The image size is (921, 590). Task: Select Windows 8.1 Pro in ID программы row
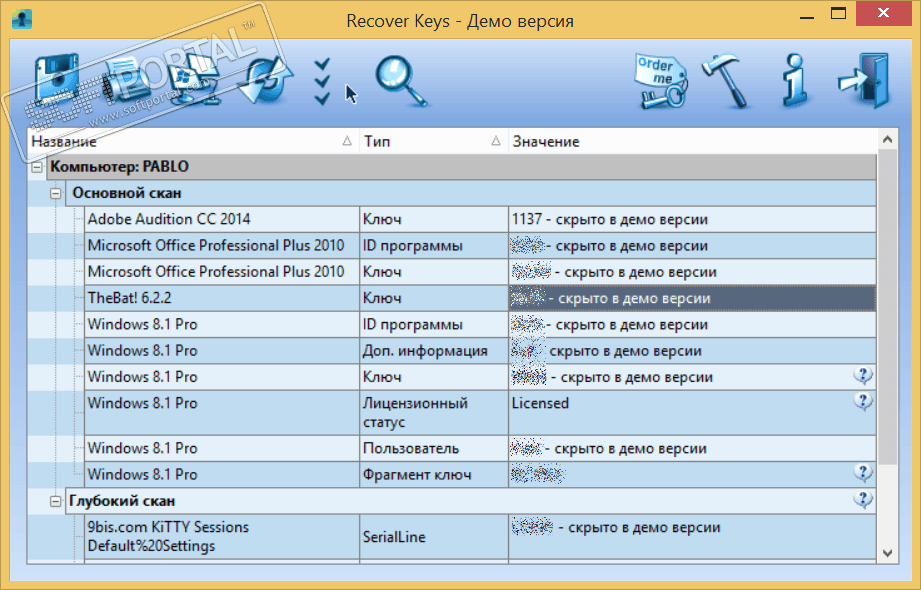(222, 324)
